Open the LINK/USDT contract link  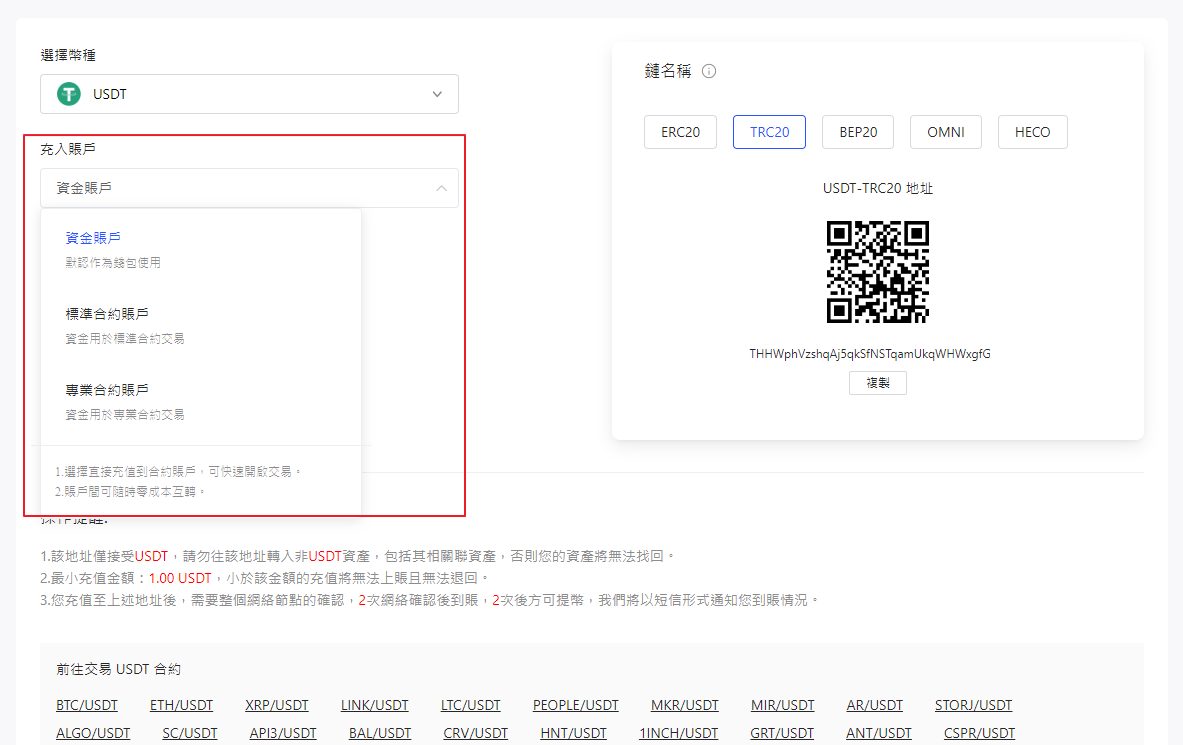pyautogui.click(x=374, y=705)
